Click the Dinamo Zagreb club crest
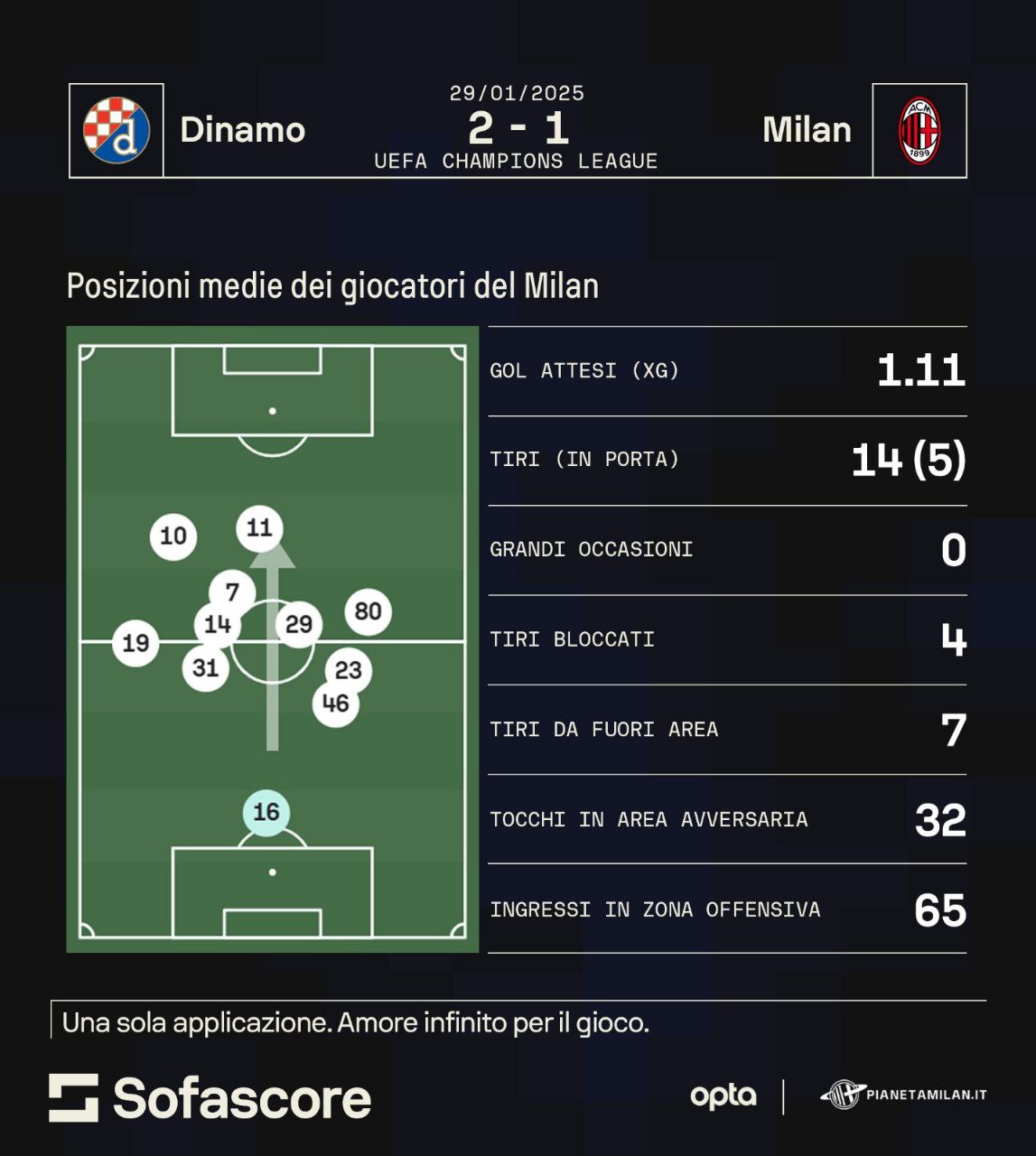1036x1156 pixels. [117, 130]
